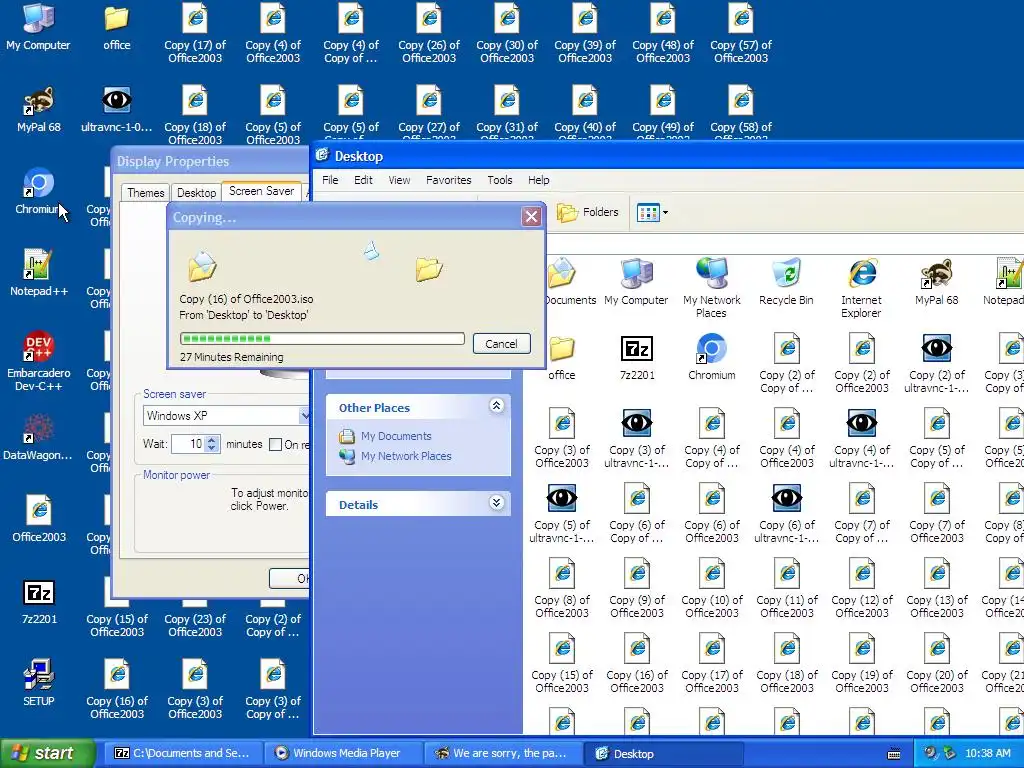Launch the Chromium desktop shortcut
The width and height of the screenshot is (1024, 768).
pyautogui.click(x=38, y=191)
